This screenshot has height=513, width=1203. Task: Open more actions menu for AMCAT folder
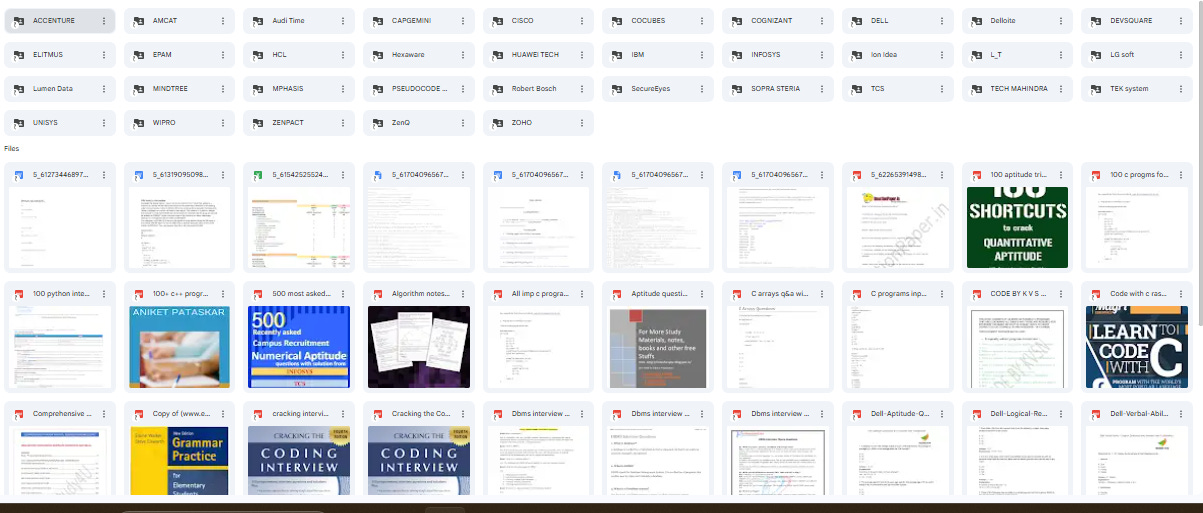click(x=223, y=20)
